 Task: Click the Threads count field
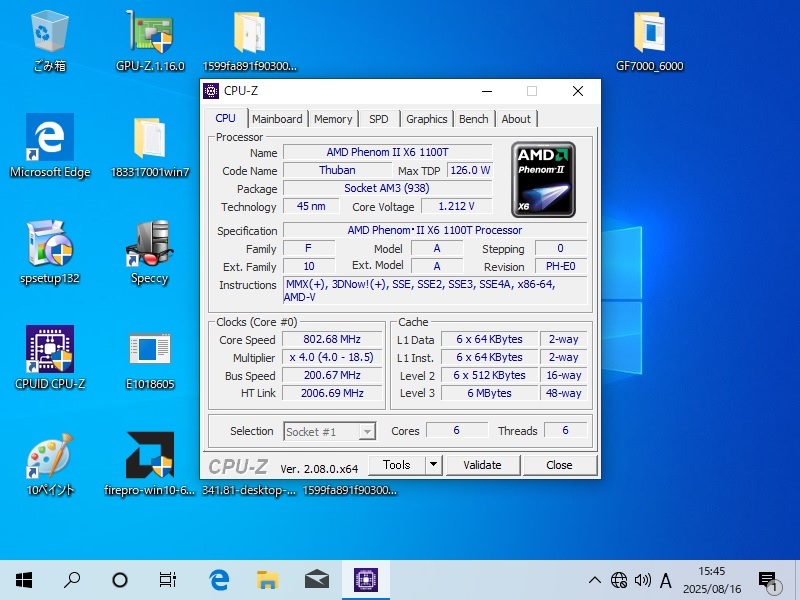565,430
